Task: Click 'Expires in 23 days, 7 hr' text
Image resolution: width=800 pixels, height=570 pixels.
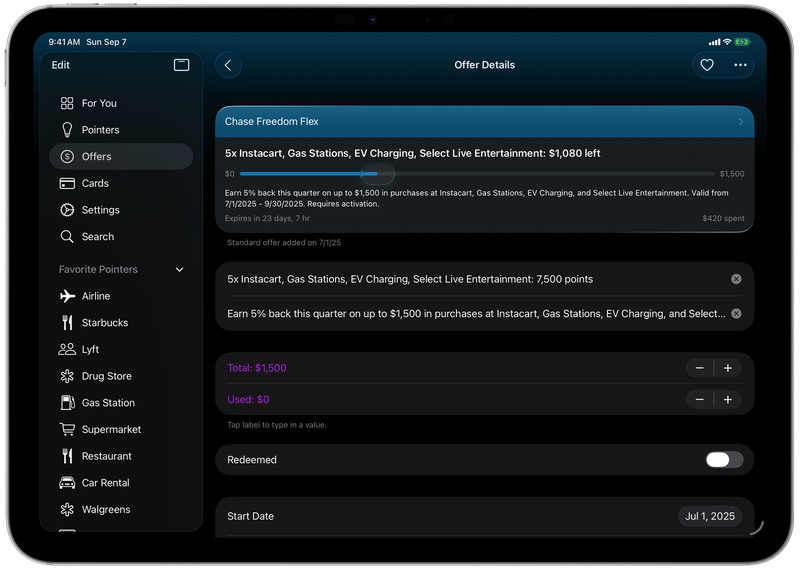Action: (x=267, y=218)
